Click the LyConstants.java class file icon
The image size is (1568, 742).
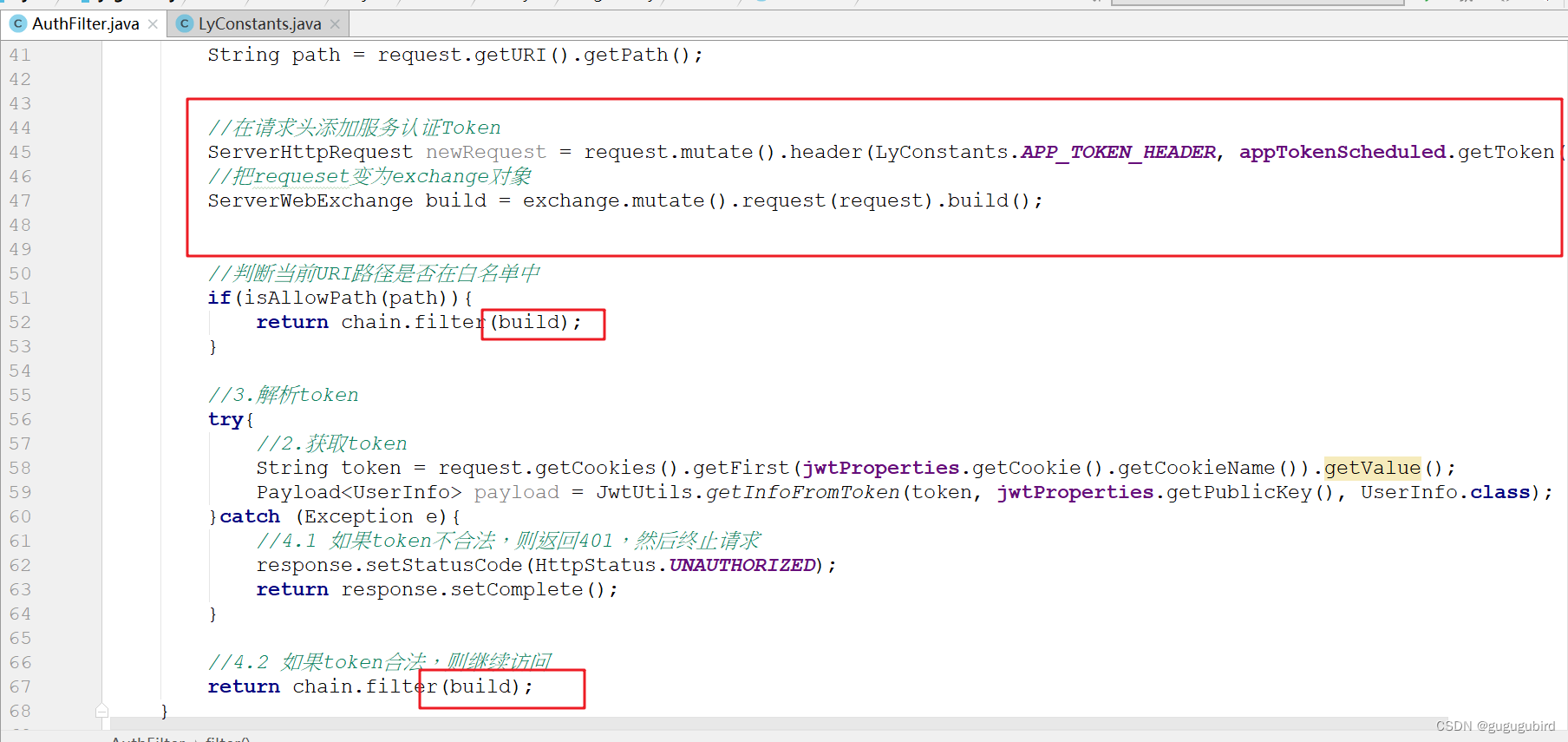point(184,23)
